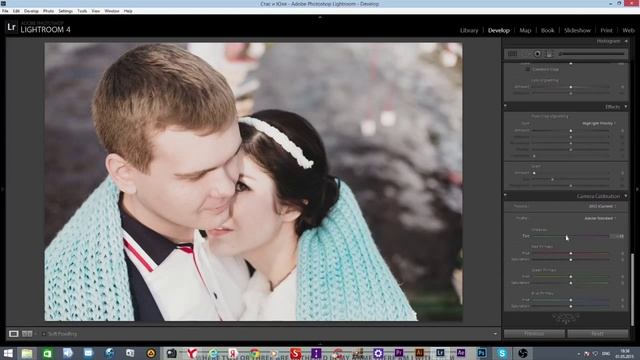This screenshot has width=640, height=360.
Task: Click the Previous button
Action: click(534, 333)
